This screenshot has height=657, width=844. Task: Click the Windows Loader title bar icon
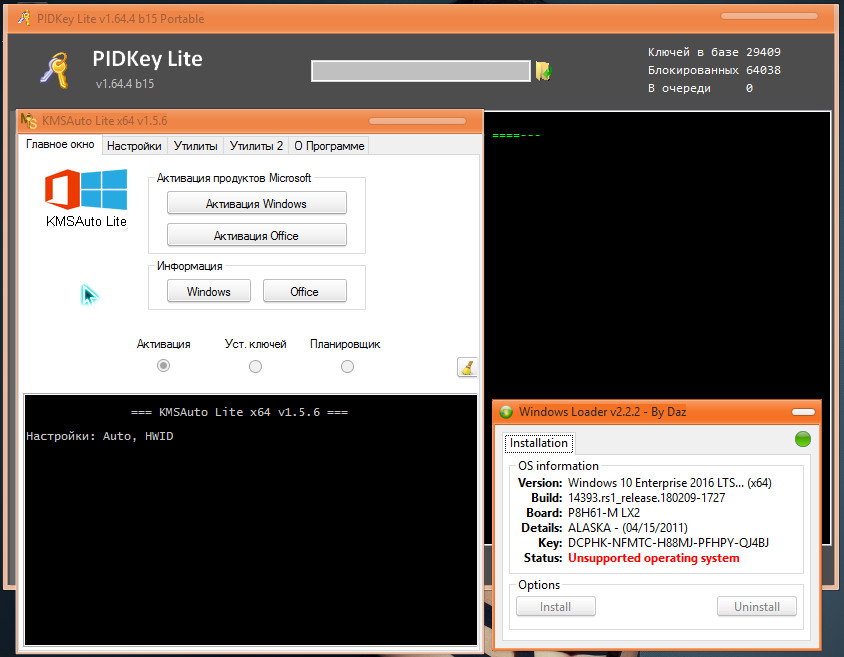click(506, 412)
